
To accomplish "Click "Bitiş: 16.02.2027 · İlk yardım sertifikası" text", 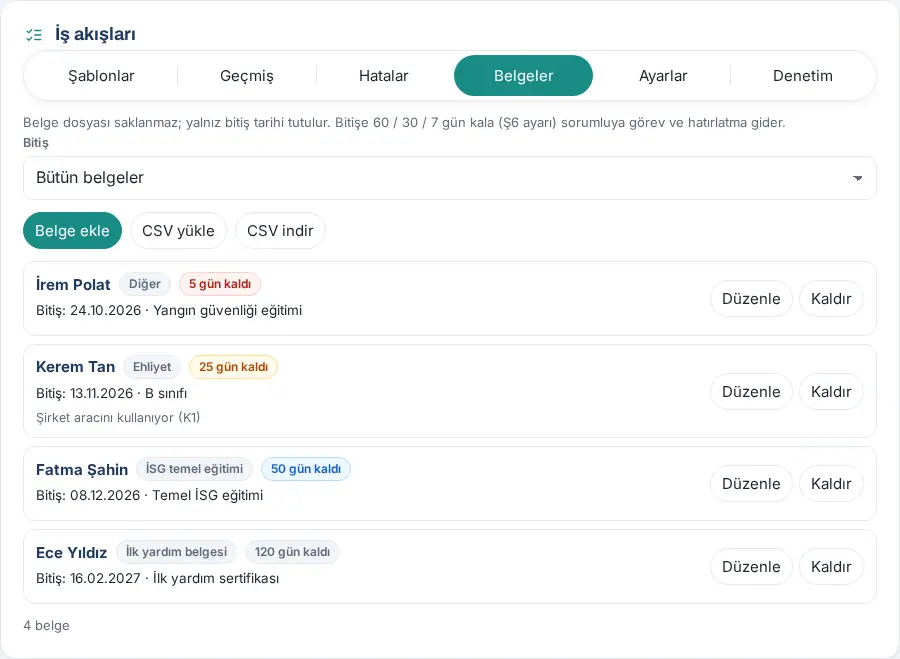I will (x=157, y=578).
